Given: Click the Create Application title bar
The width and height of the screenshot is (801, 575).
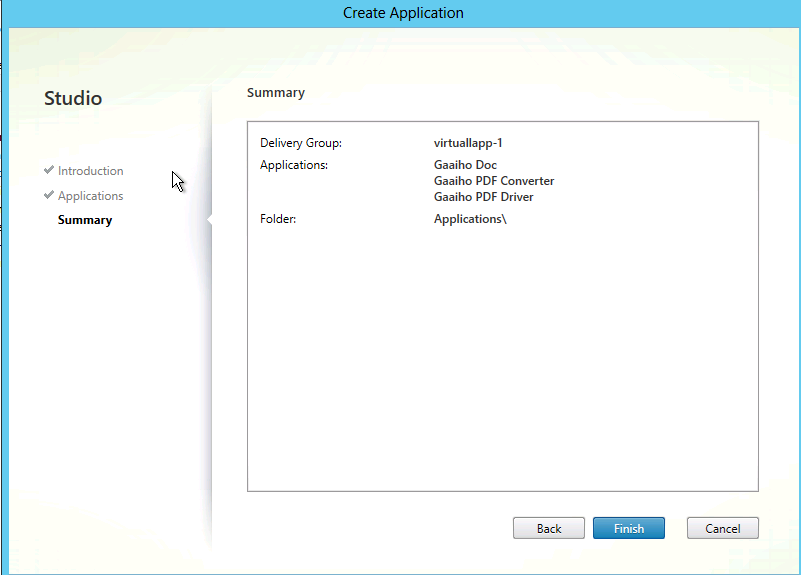Looking at the screenshot, I should coord(403,13).
